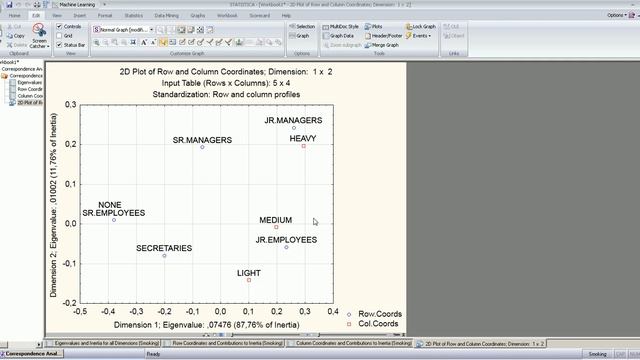Open the Normal Graph style dropdown
This screenshot has height=360, width=640.
coord(151,30)
